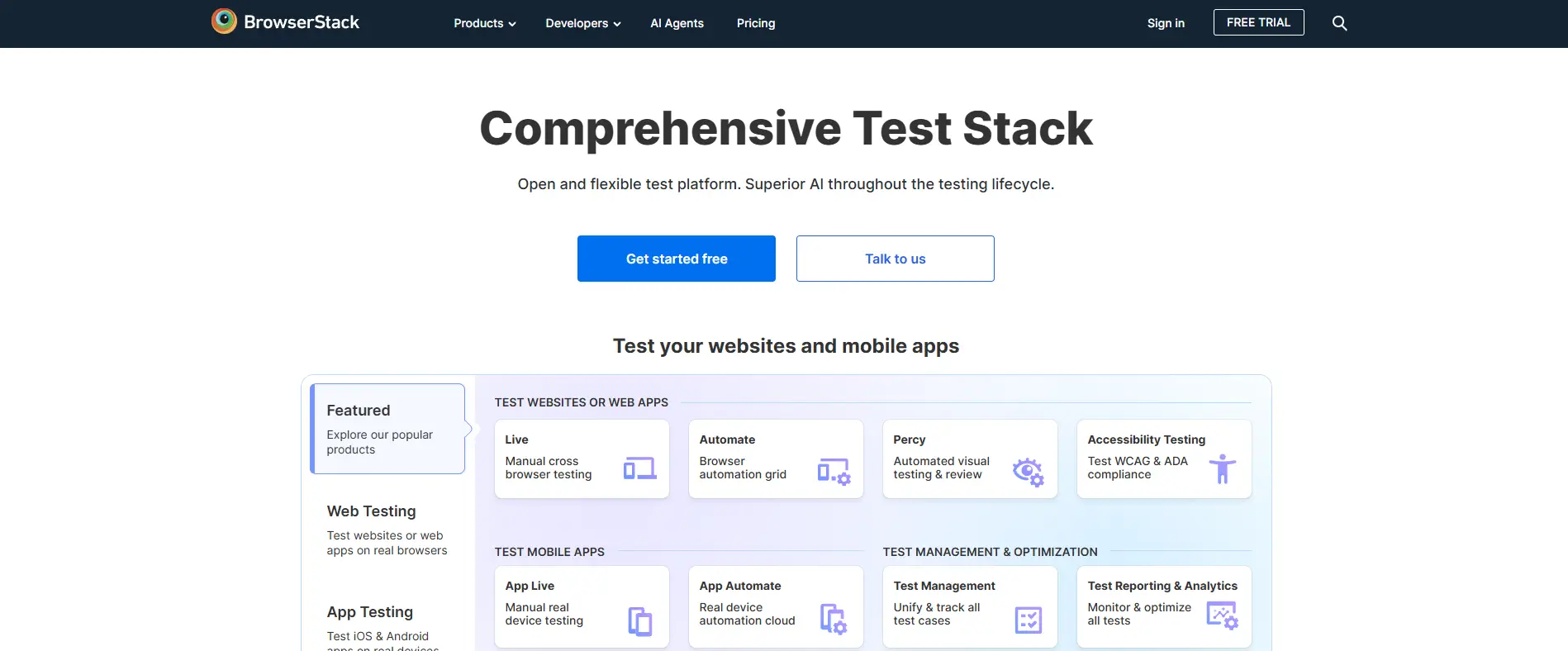Expand the Products dropdown menu
The image size is (1568, 651).
484,23
